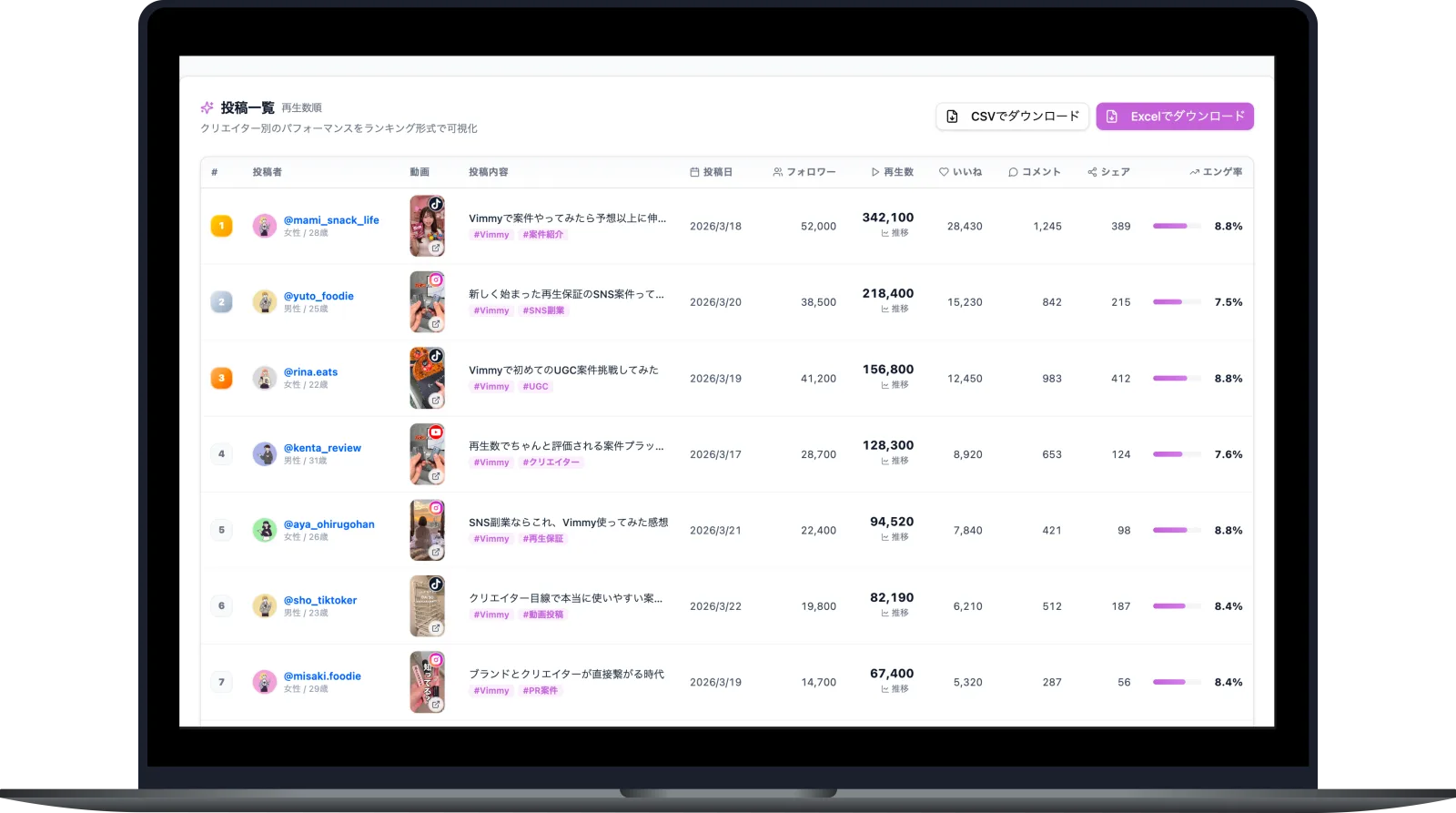Image resolution: width=1456 pixels, height=813 pixels.
Task: Click the #再生保証 hashtag tag
Action: (x=543, y=539)
